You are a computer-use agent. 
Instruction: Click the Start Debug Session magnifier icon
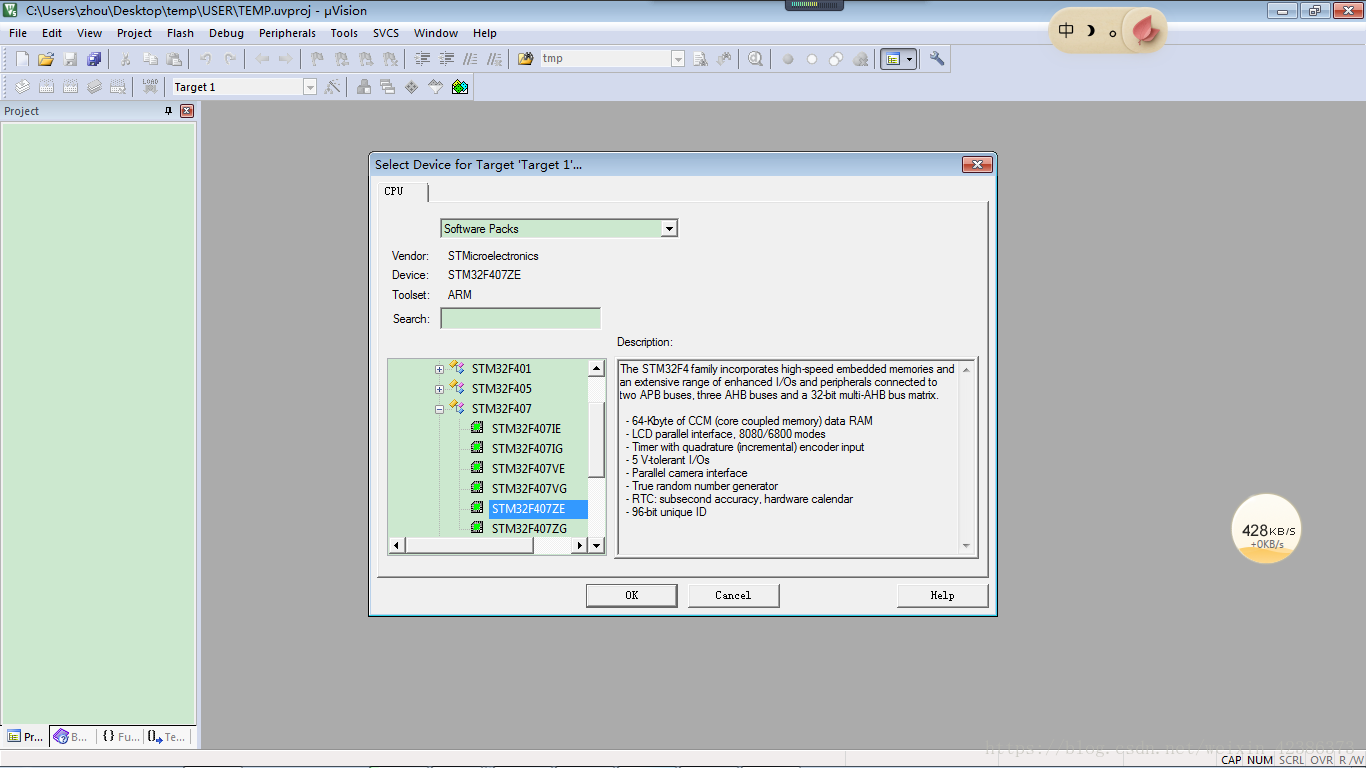pos(755,59)
